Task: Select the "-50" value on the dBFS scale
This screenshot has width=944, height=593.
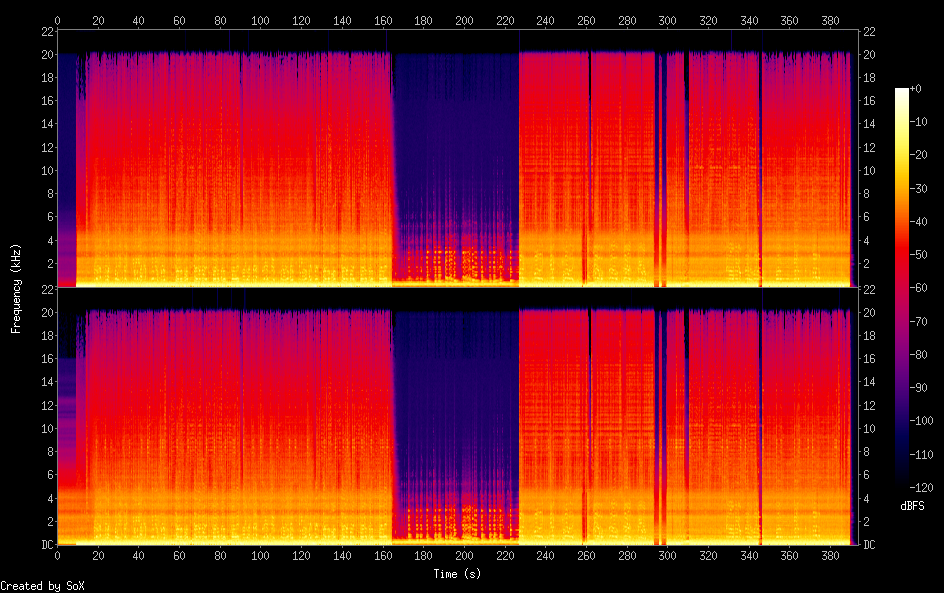Action: [918, 255]
